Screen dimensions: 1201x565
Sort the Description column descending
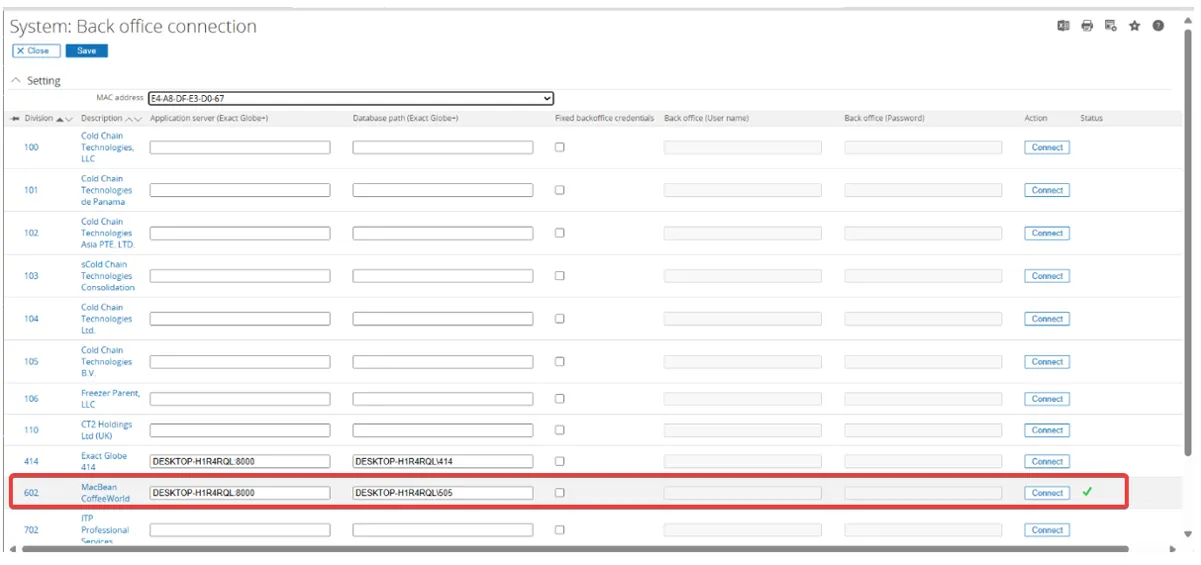click(x=139, y=119)
